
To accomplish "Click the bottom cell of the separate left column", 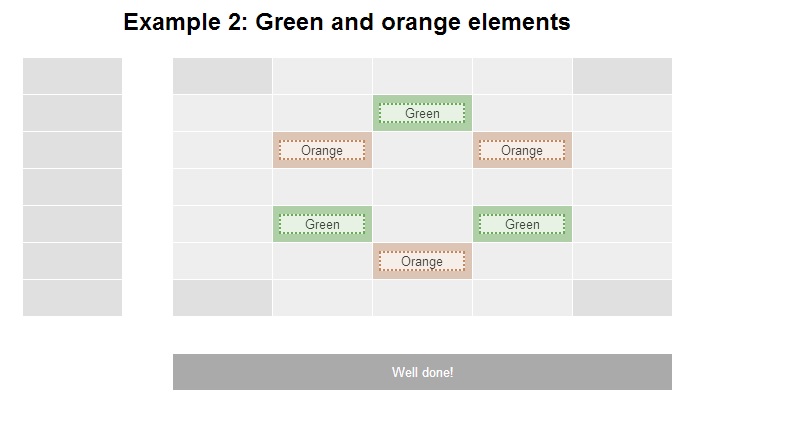I will point(72,298).
